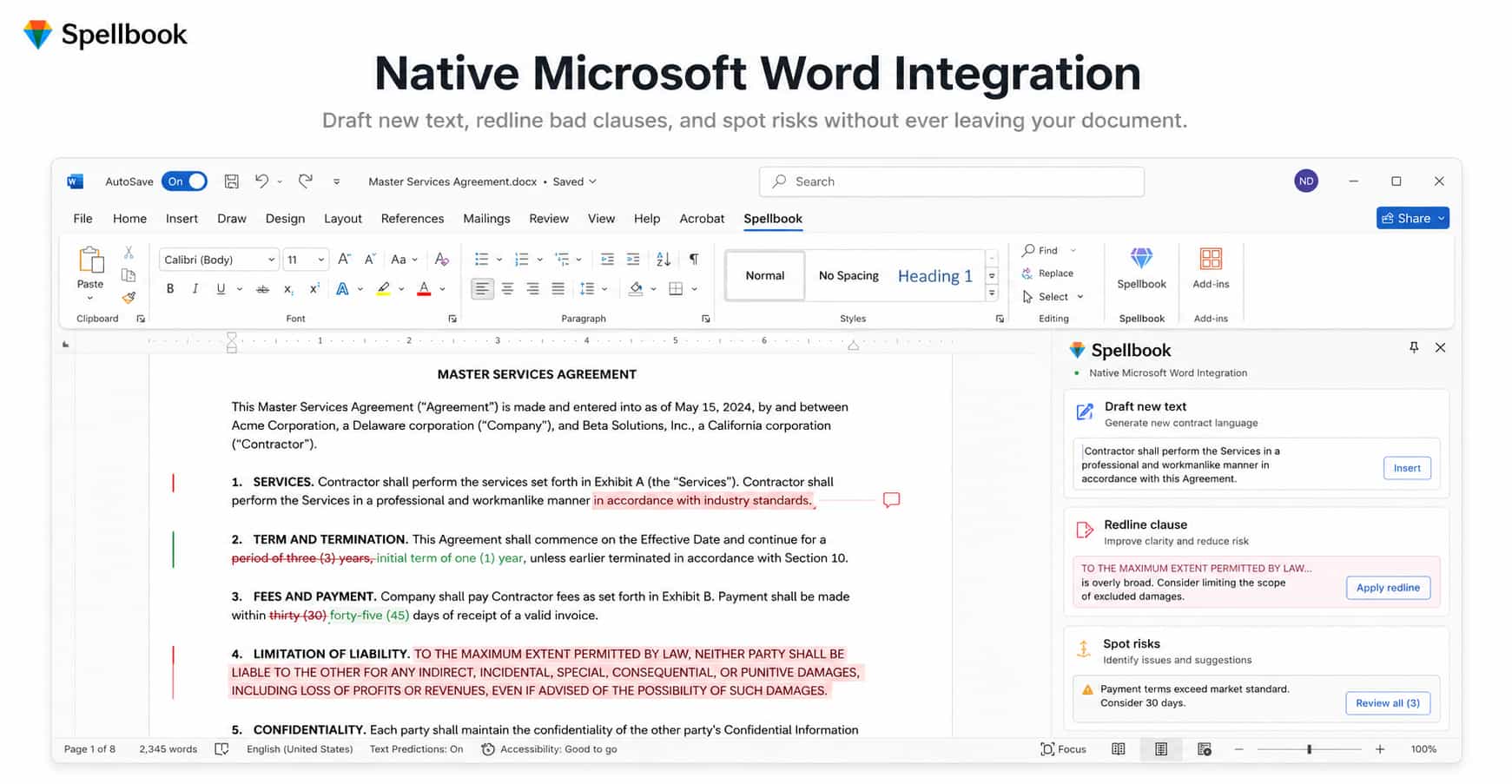This screenshot has height=784, width=1512.
Task: Toggle bold formatting
Action: click(x=170, y=289)
